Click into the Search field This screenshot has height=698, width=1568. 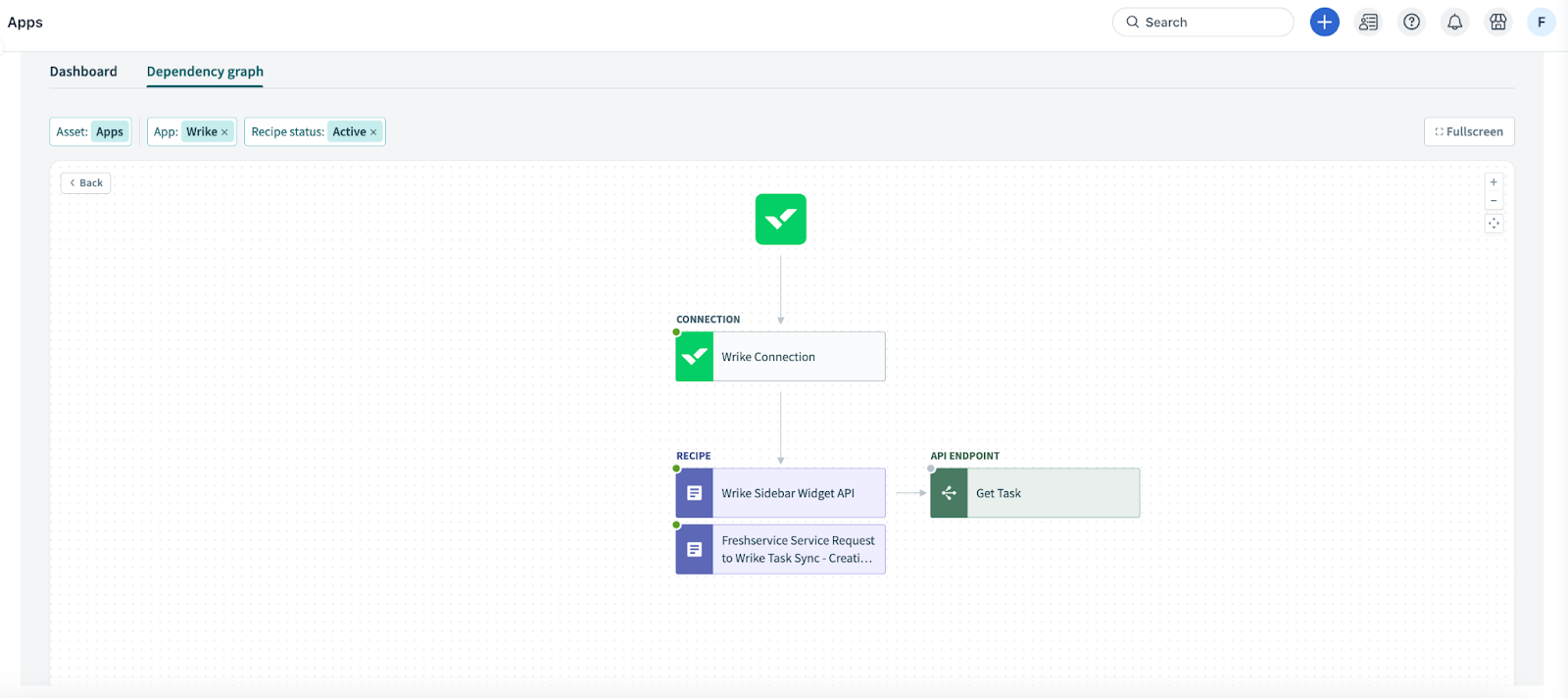point(1202,22)
